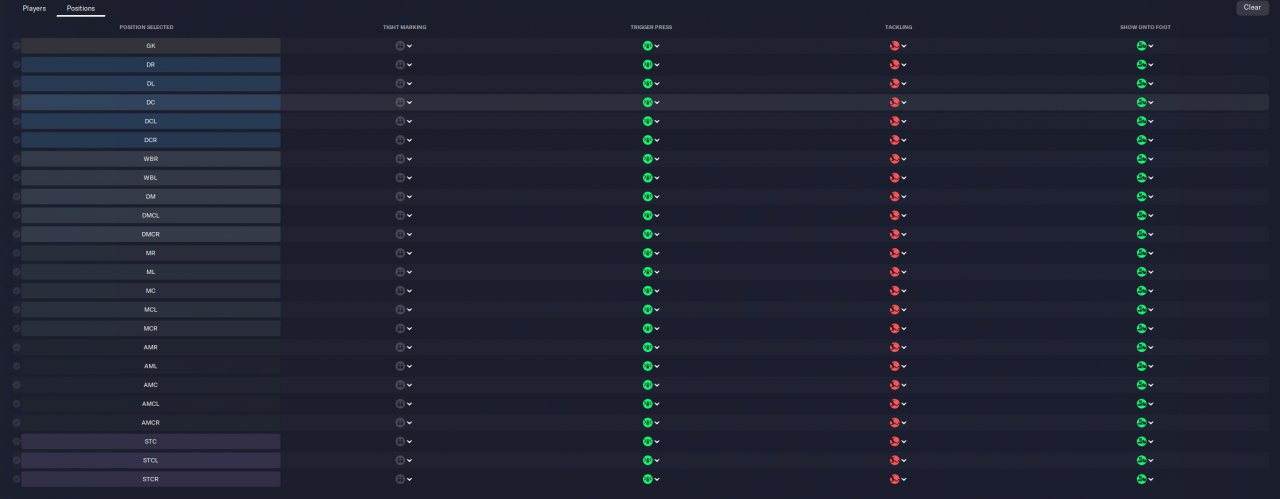Image resolution: width=1280 pixels, height=499 pixels.
Task: Select the Positions tab
Action: point(81,8)
